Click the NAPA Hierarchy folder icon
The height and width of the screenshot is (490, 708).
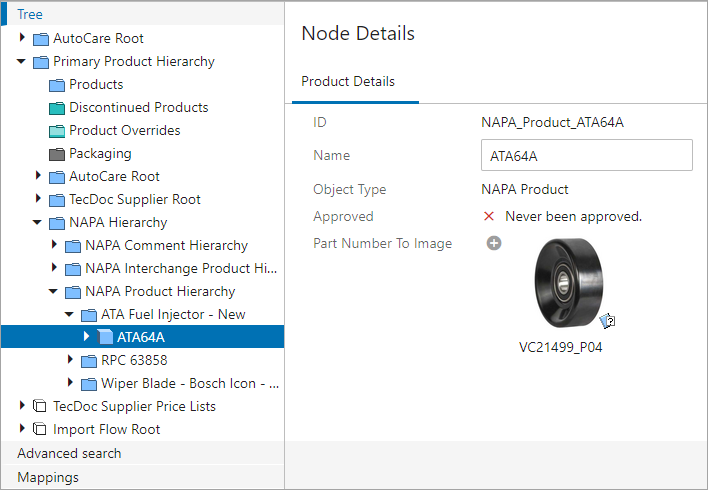pyautogui.click(x=57, y=223)
